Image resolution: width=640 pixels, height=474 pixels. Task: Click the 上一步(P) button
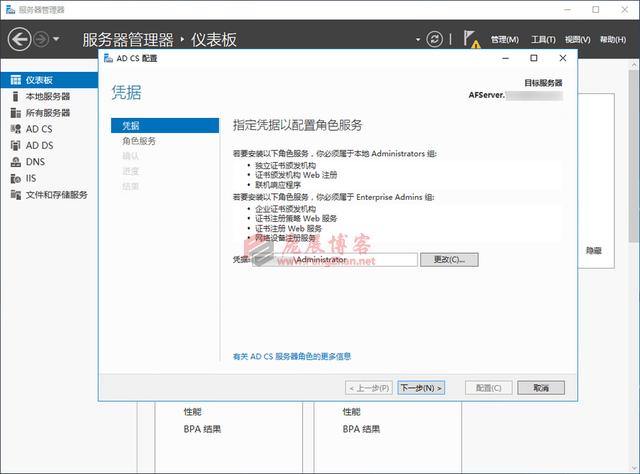point(369,388)
